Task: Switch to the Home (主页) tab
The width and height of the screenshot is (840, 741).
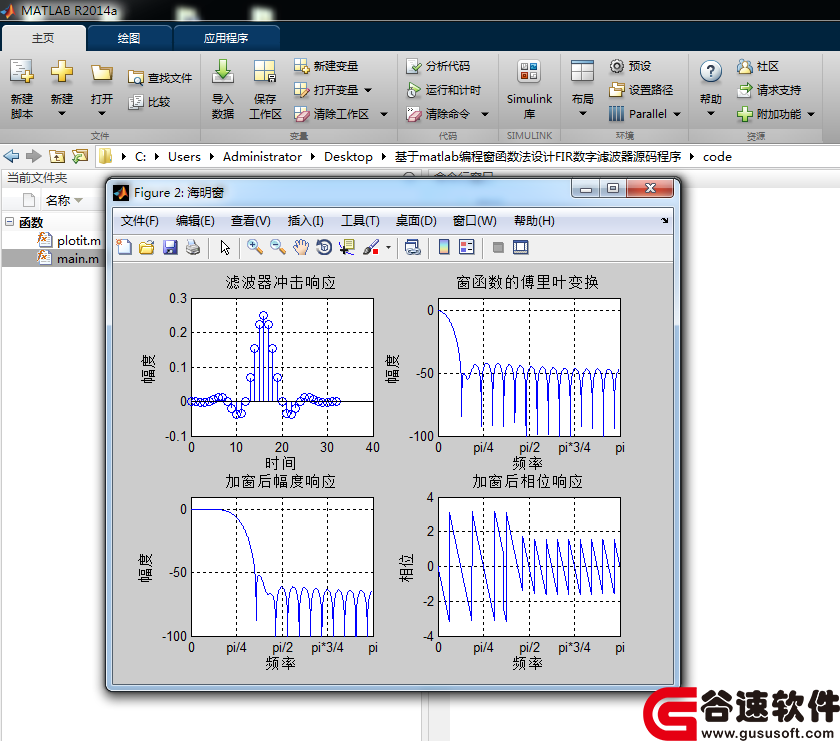Action: [x=43, y=38]
